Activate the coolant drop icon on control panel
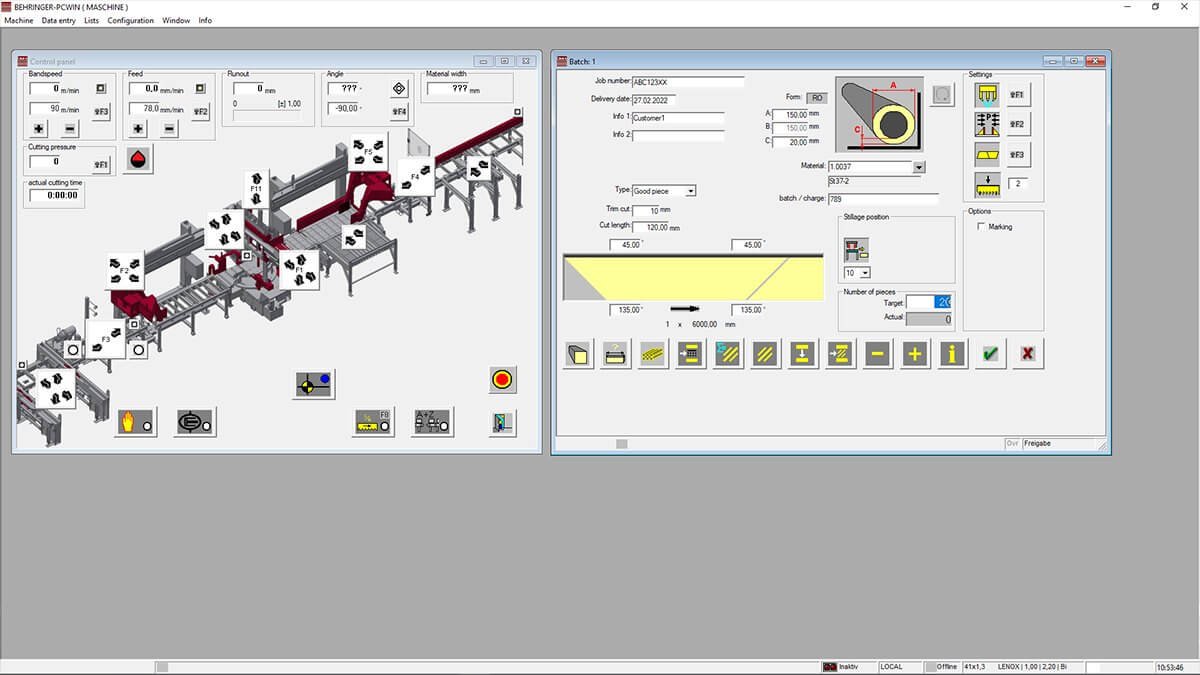The image size is (1200, 675). 138,157
